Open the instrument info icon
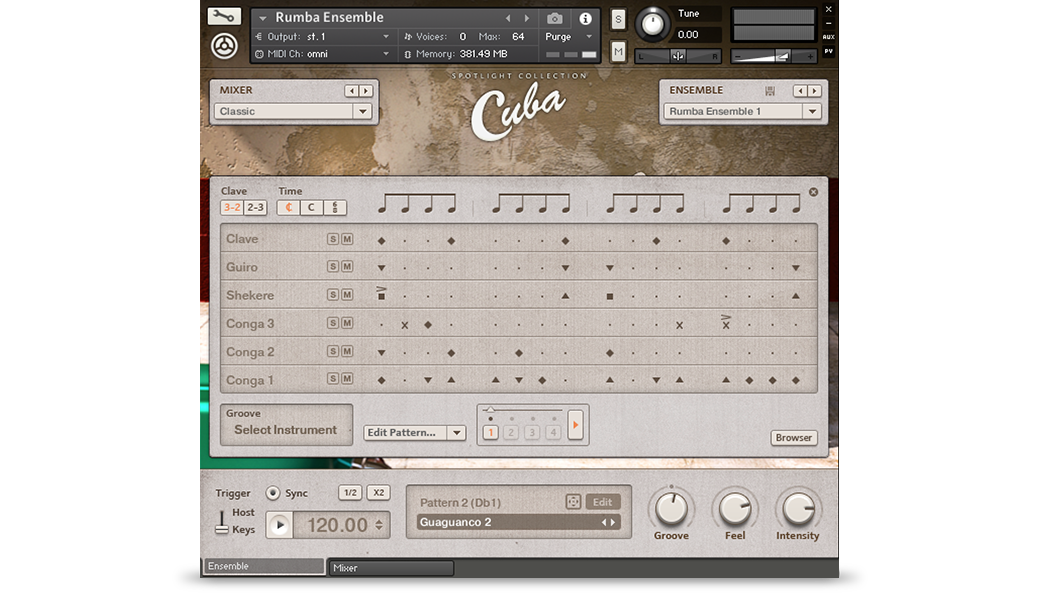 tap(585, 19)
